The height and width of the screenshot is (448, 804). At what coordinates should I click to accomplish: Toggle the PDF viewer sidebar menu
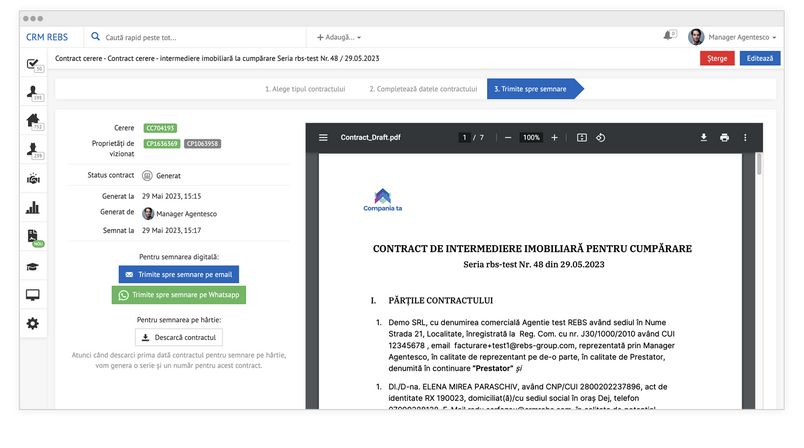323,137
